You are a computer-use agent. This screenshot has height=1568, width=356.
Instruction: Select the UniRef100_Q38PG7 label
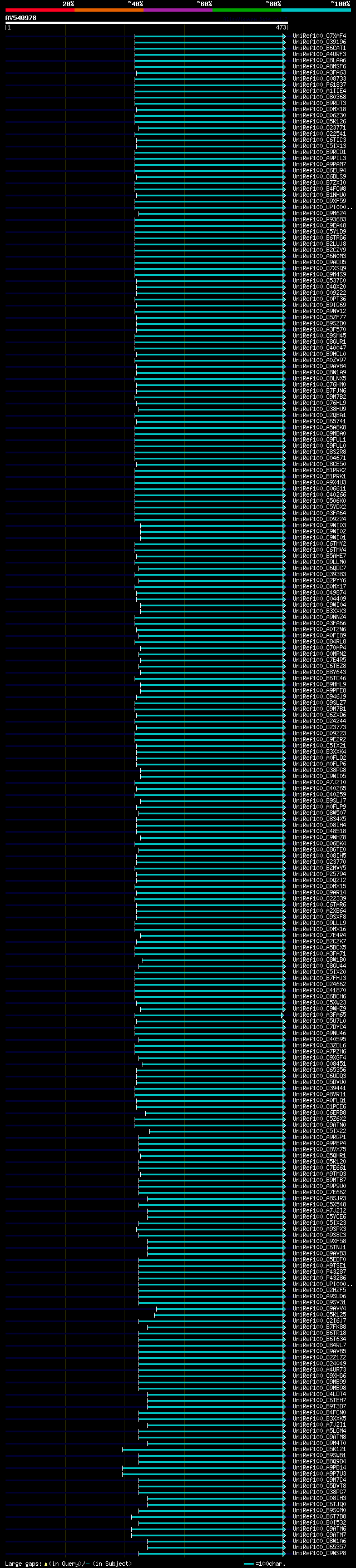(319, 1492)
